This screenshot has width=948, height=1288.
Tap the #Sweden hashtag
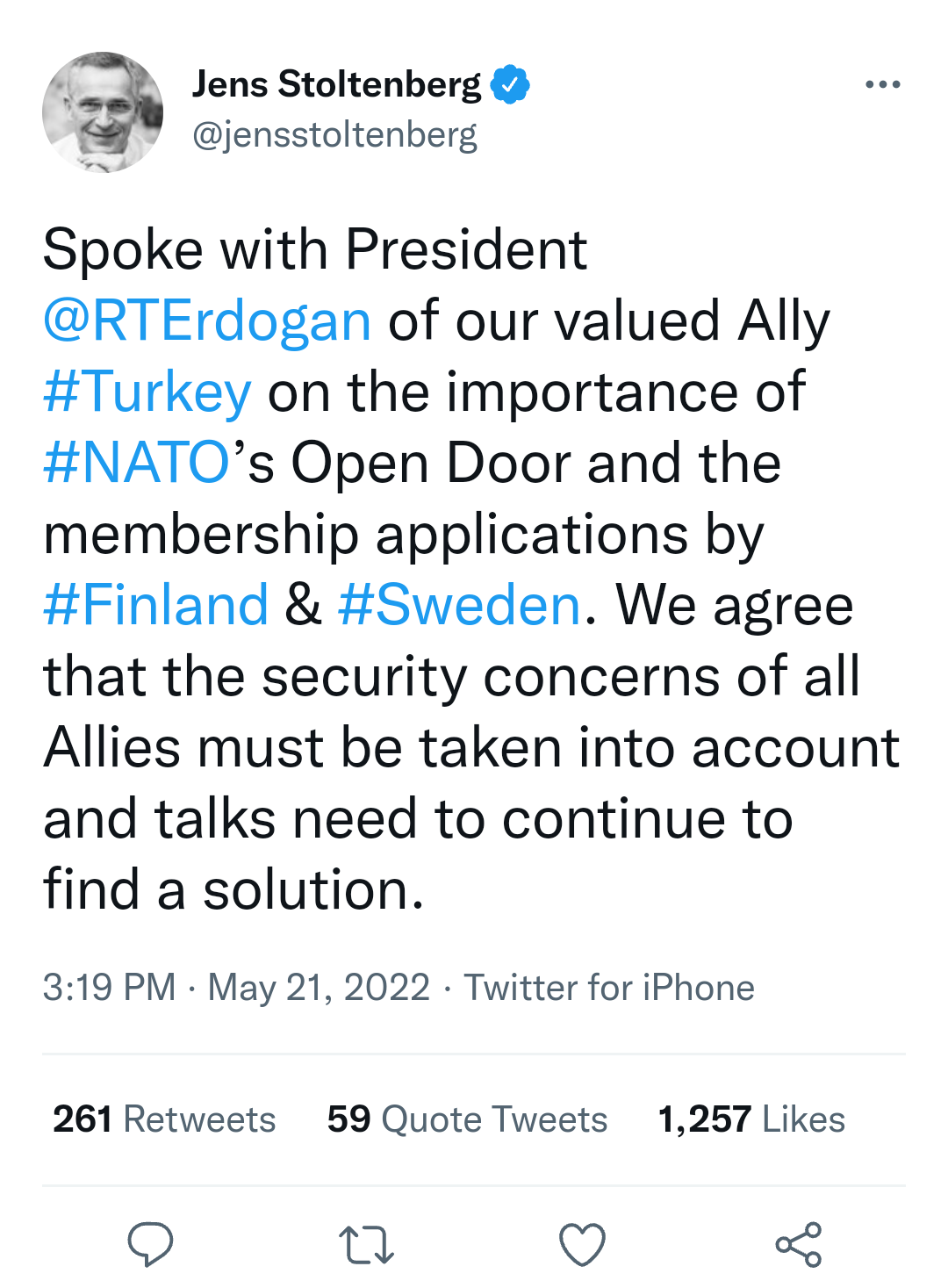click(x=459, y=605)
